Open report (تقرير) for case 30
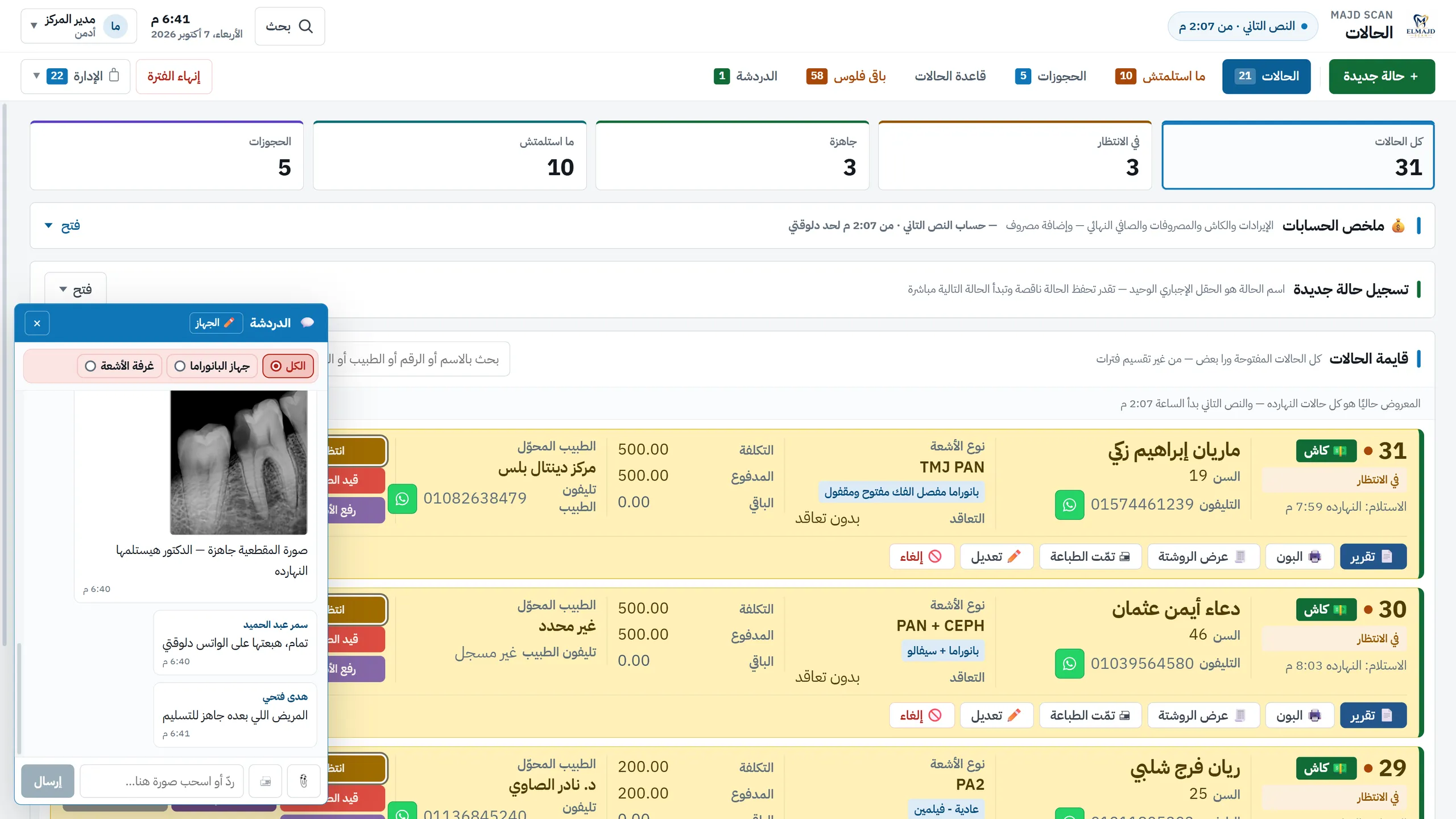 pyautogui.click(x=1373, y=715)
